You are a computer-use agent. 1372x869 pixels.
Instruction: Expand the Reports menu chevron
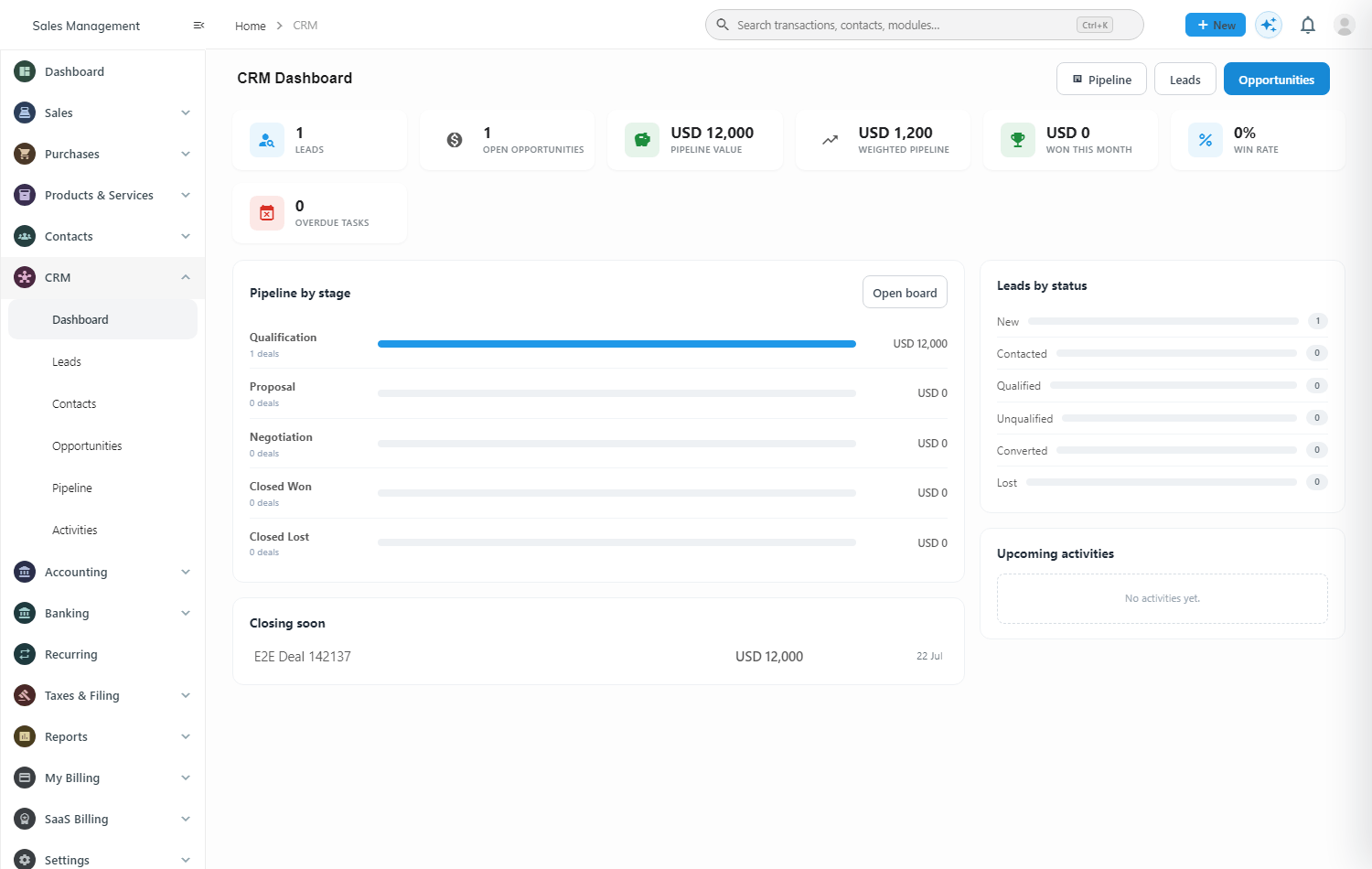click(x=186, y=736)
